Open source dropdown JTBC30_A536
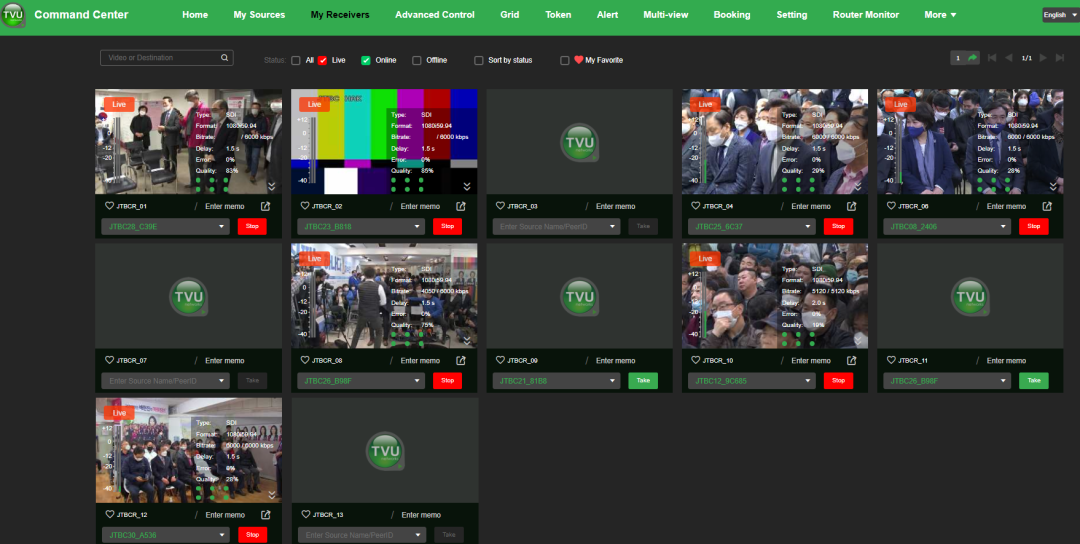This screenshot has height=544, width=1080. coord(165,535)
